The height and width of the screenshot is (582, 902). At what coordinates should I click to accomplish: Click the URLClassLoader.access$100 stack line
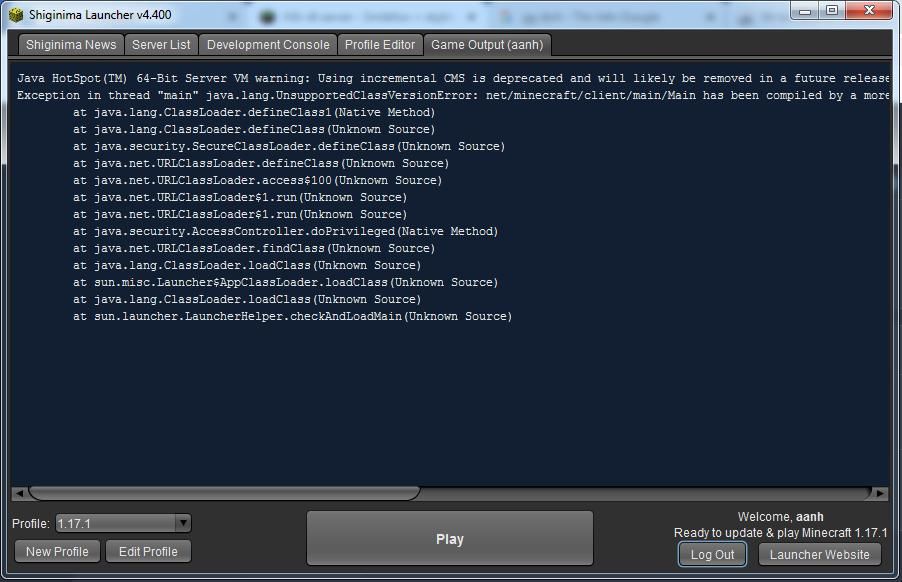[x=257, y=180]
